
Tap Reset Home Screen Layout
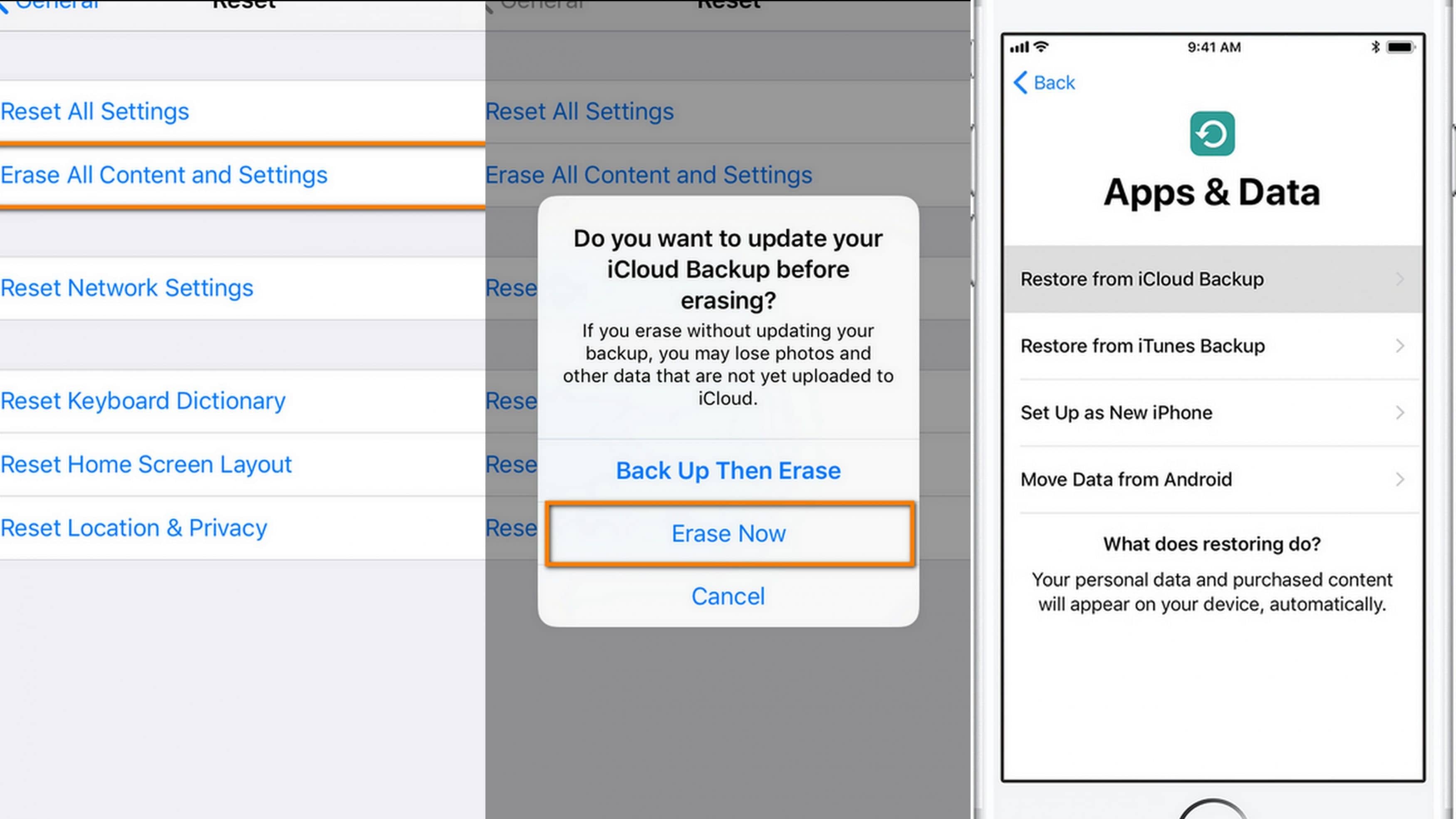click(x=146, y=465)
